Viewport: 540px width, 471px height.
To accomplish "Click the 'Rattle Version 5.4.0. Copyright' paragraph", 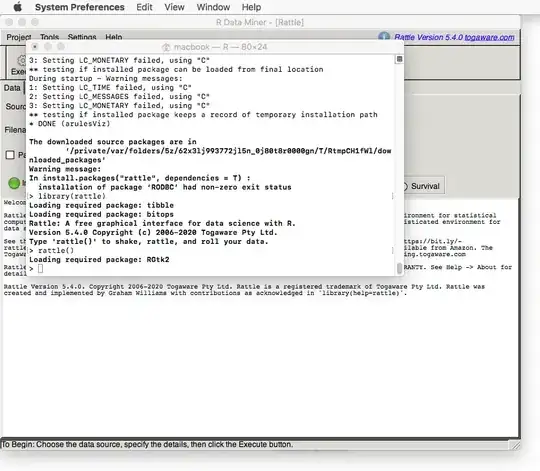I will [x=244, y=290].
